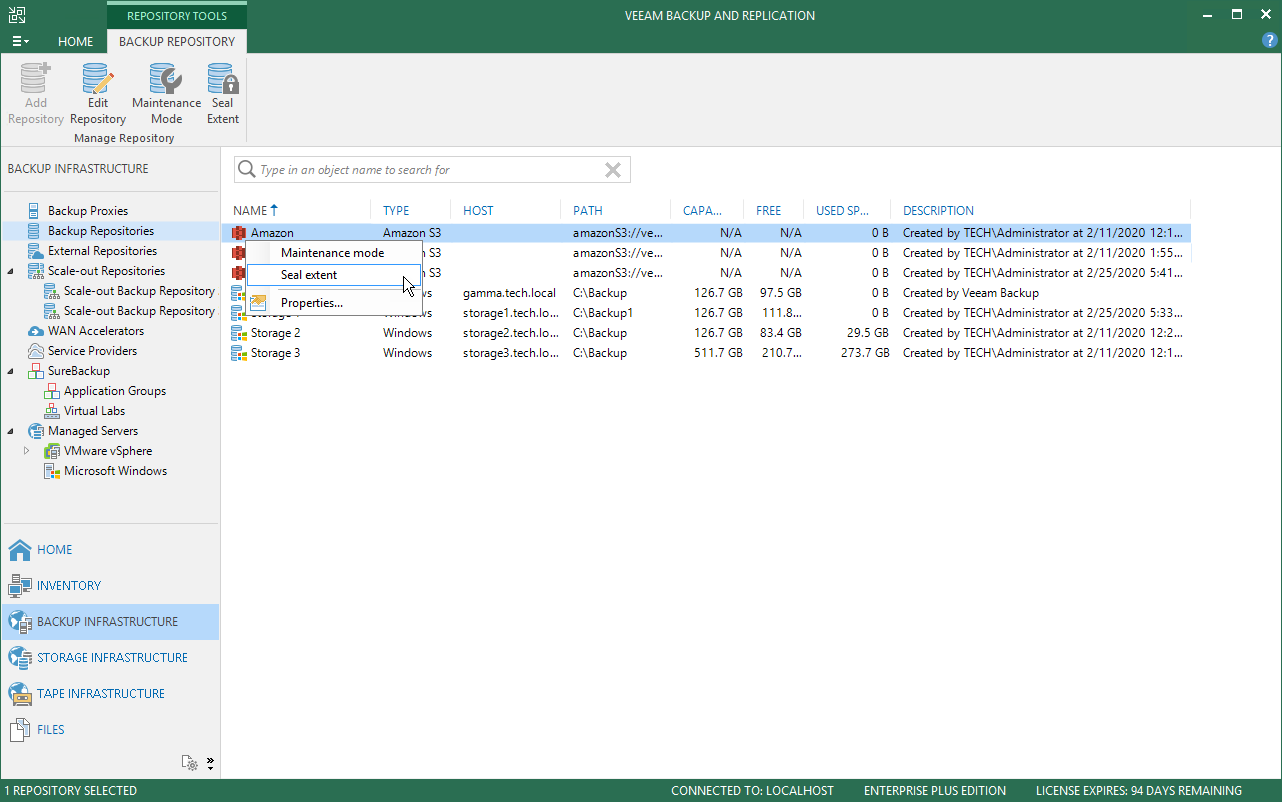Click the Home view icon in navigation pane
1282x802 pixels.
20,550
